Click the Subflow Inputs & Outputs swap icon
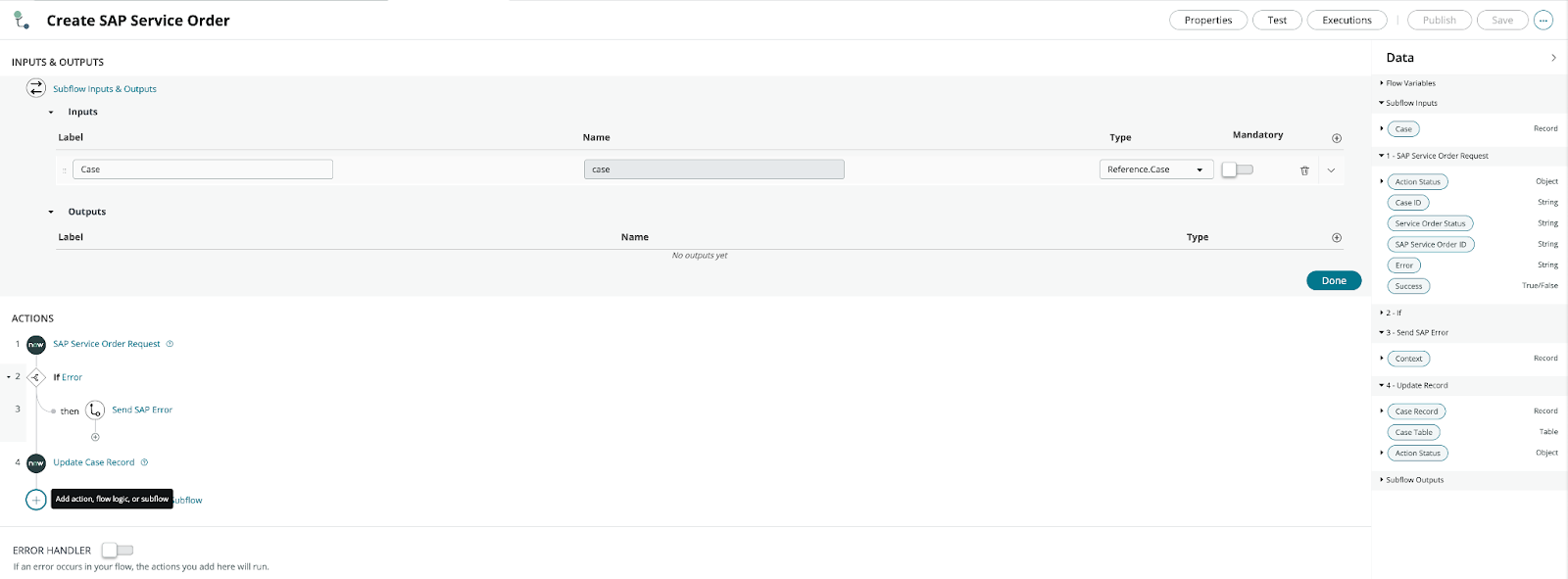This screenshot has width=1568, height=579. pos(36,88)
